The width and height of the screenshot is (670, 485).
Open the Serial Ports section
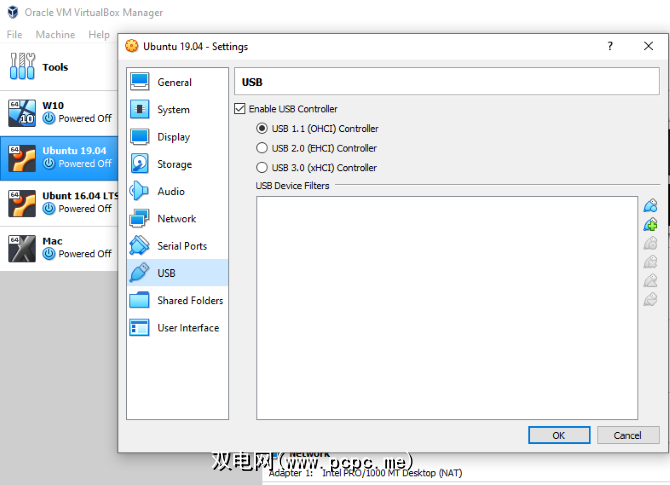point(177,246)
